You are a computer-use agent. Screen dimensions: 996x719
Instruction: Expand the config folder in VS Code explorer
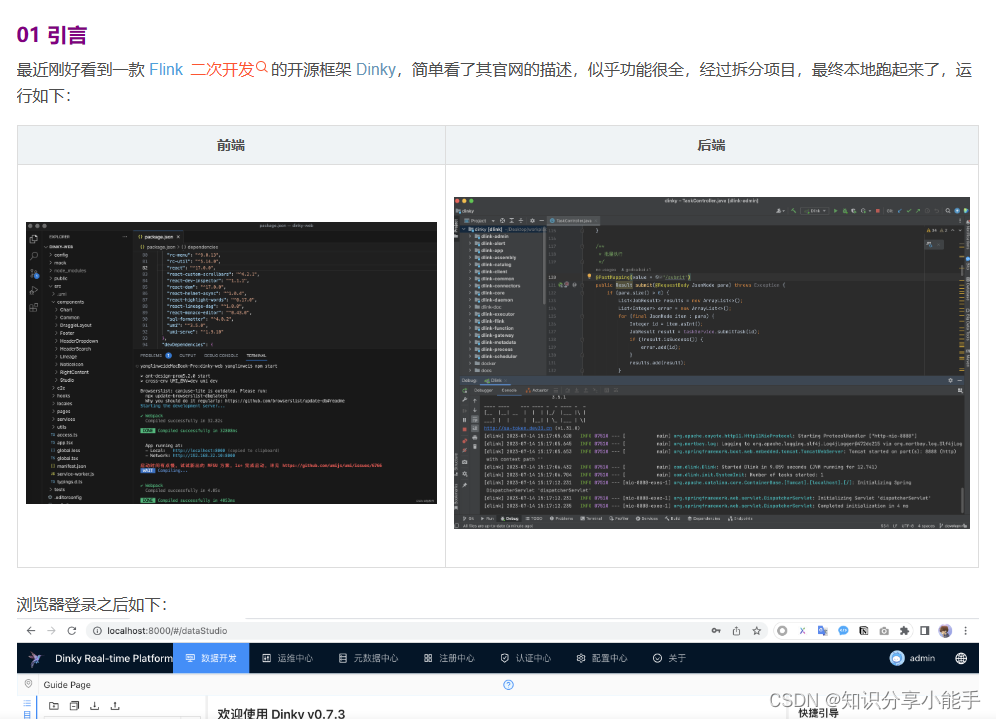[59, 255]
